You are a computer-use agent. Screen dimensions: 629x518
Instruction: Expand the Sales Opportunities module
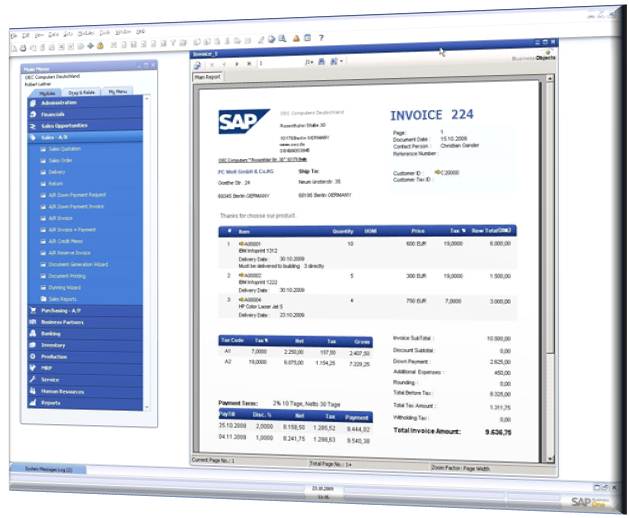pyautogui.click(x=85, y=126)
